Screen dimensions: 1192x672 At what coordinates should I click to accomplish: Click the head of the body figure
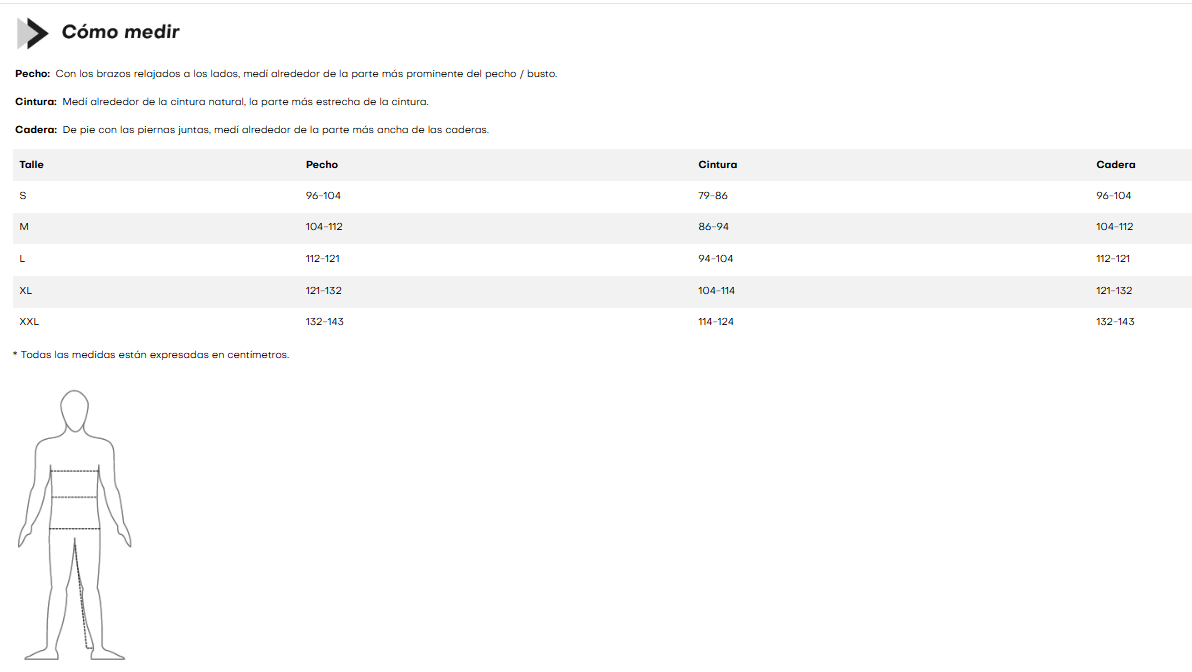click(x=74, y=410)
